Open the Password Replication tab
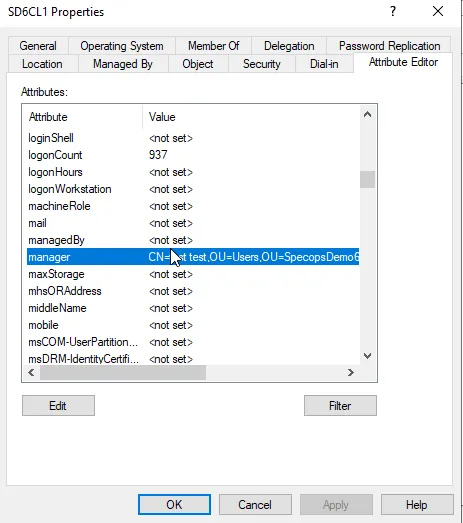 389,46
